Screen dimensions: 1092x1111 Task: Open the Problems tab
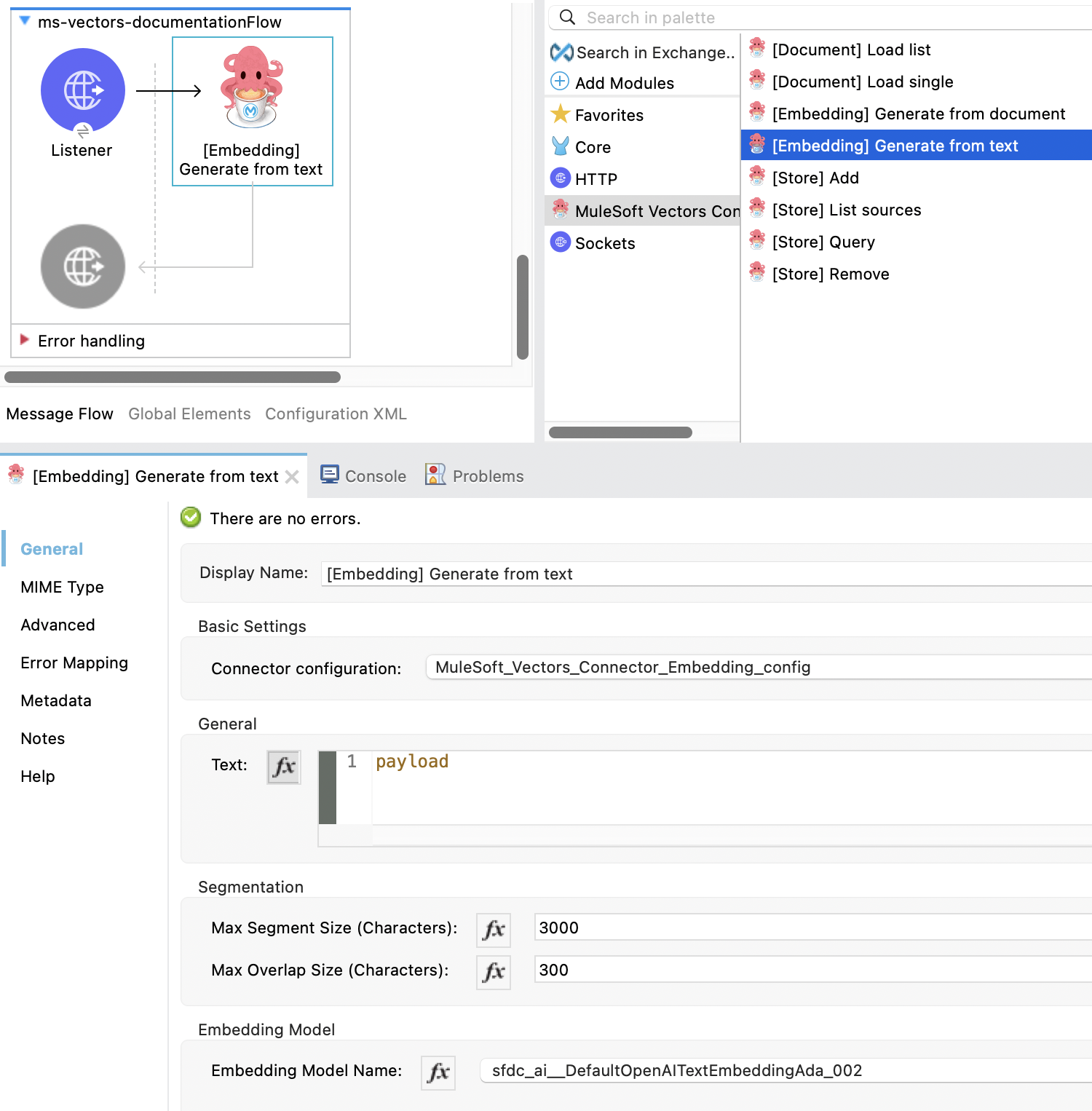(x=475, y=475)
